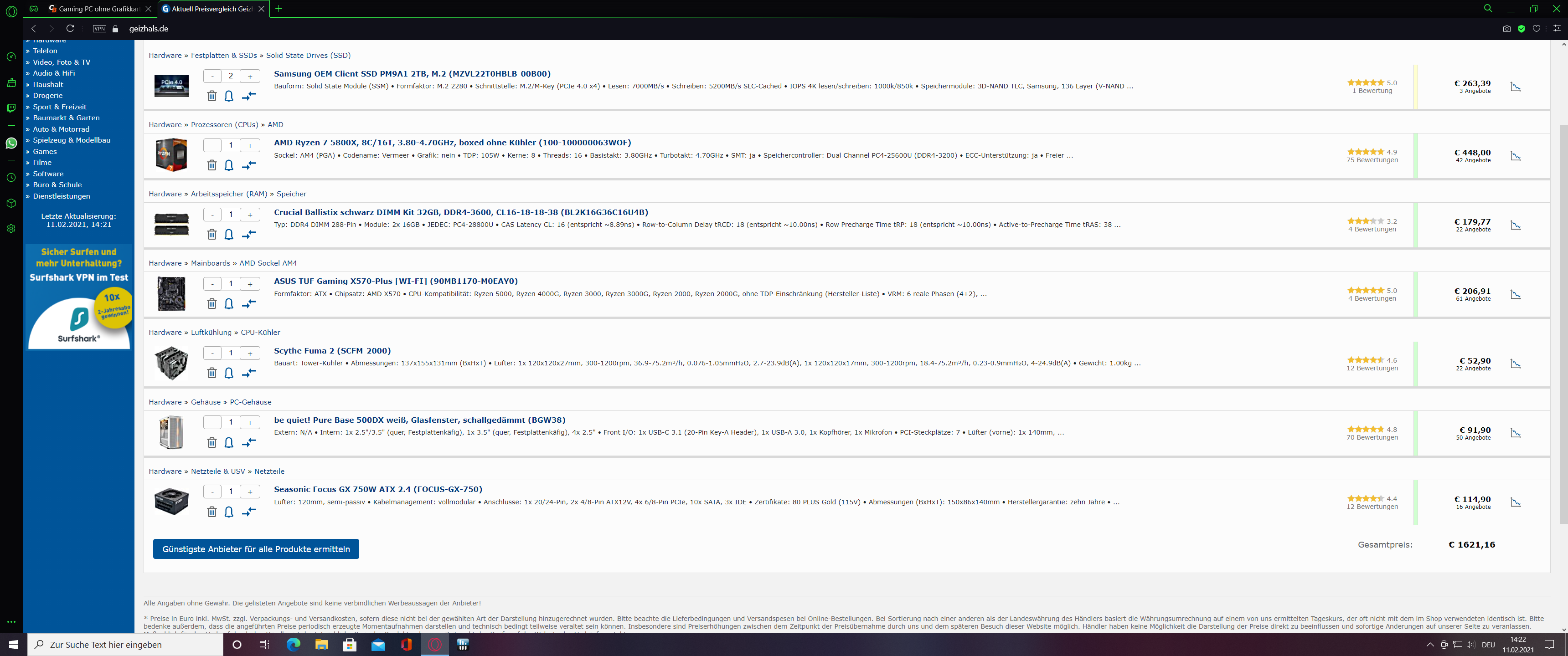Open price comparison arrows for the Scythe Fuma 2
Screen dimensions: 1568x656
pos(249,373)
